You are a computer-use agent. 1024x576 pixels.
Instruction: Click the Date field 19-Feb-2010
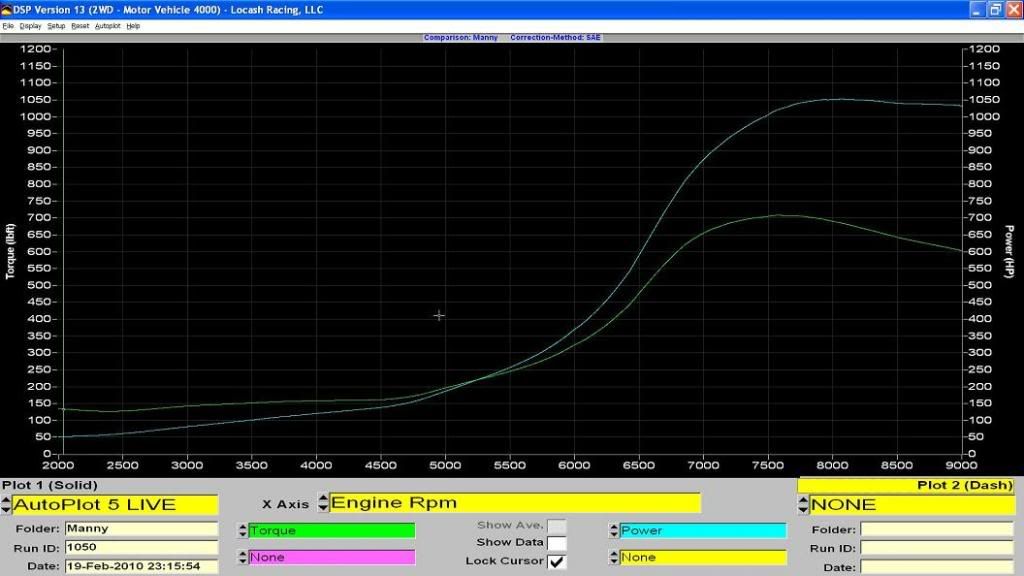click(x=141, y=566)
